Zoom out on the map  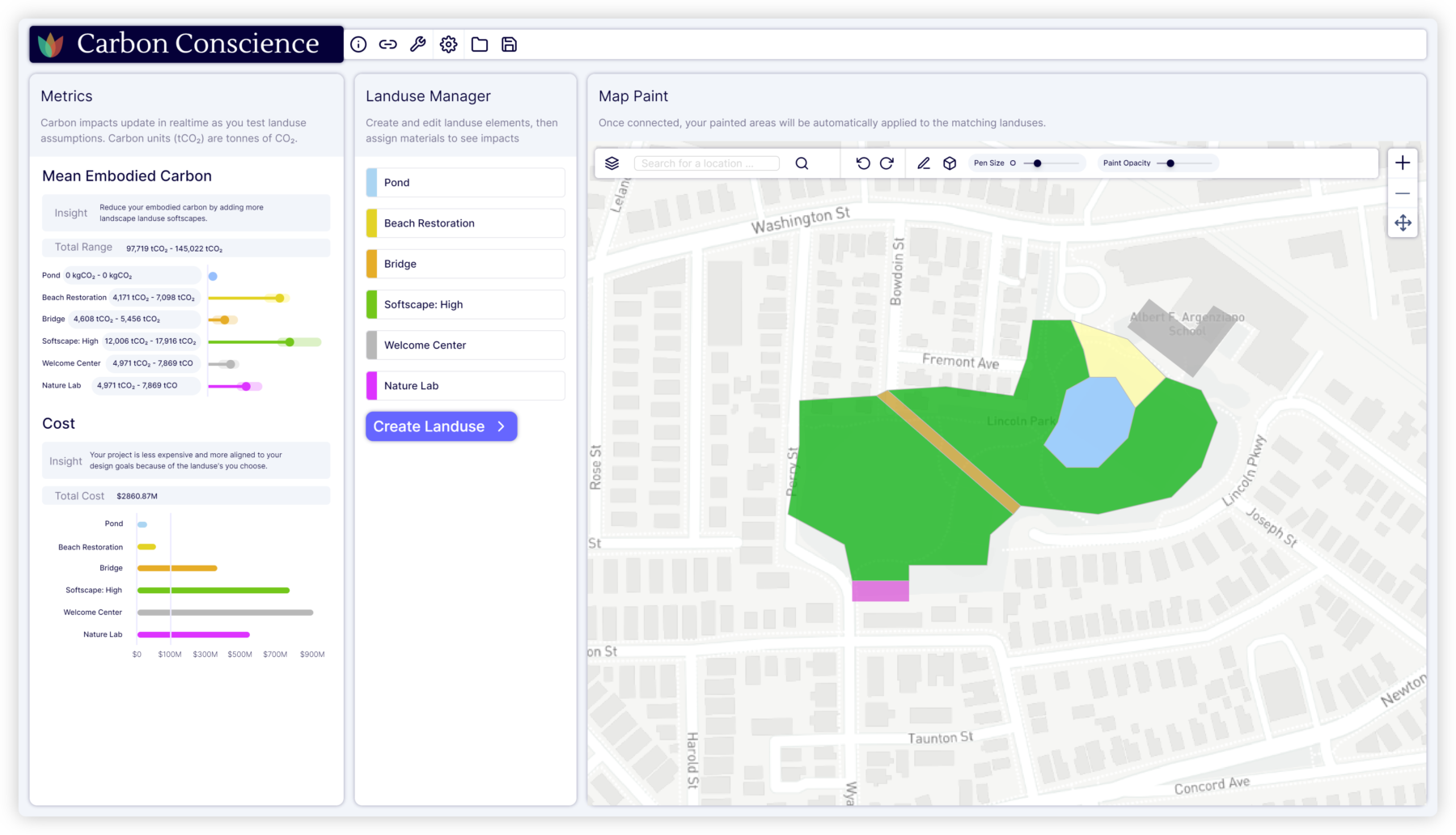click(1403, 193)
